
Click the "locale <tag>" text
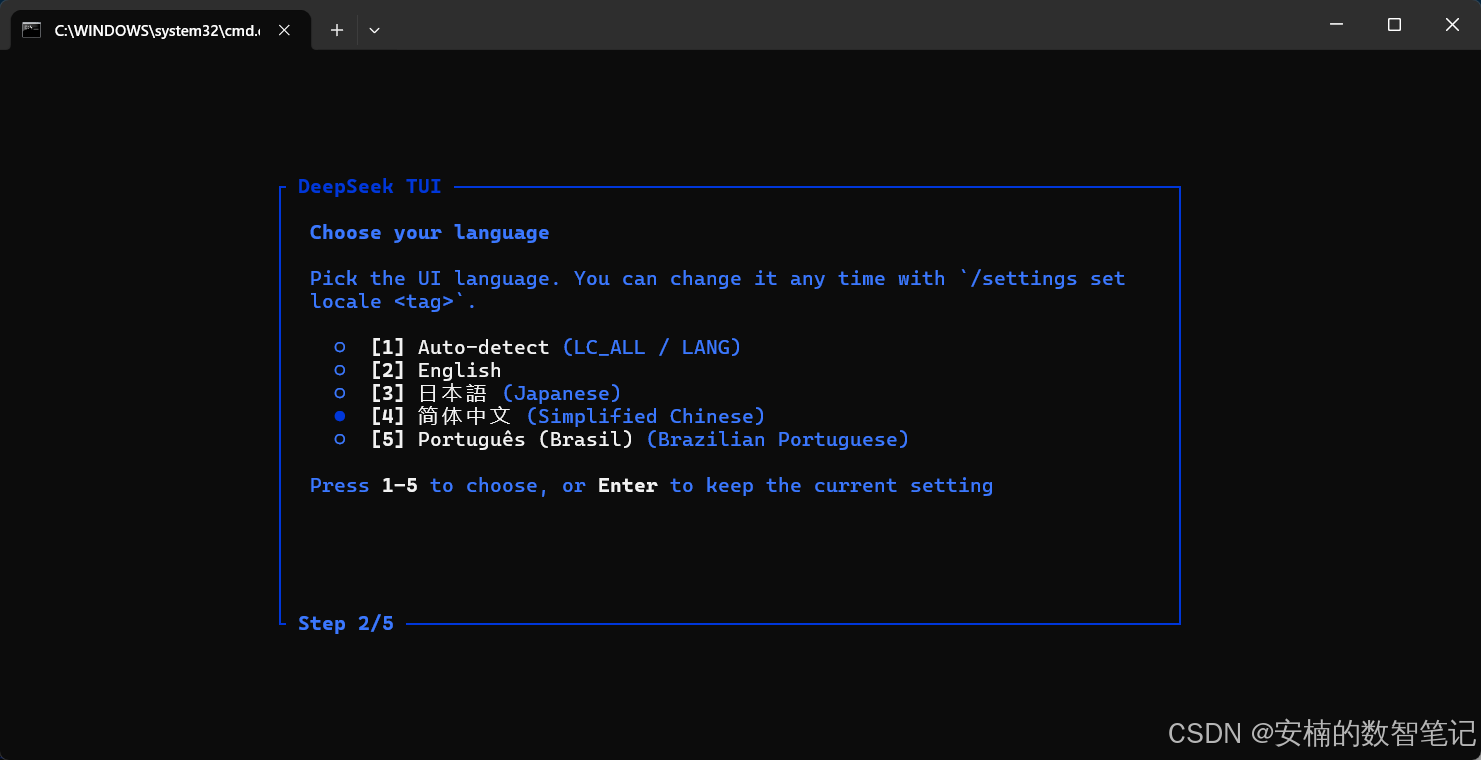pyautogui.click(x=382, y=302)
